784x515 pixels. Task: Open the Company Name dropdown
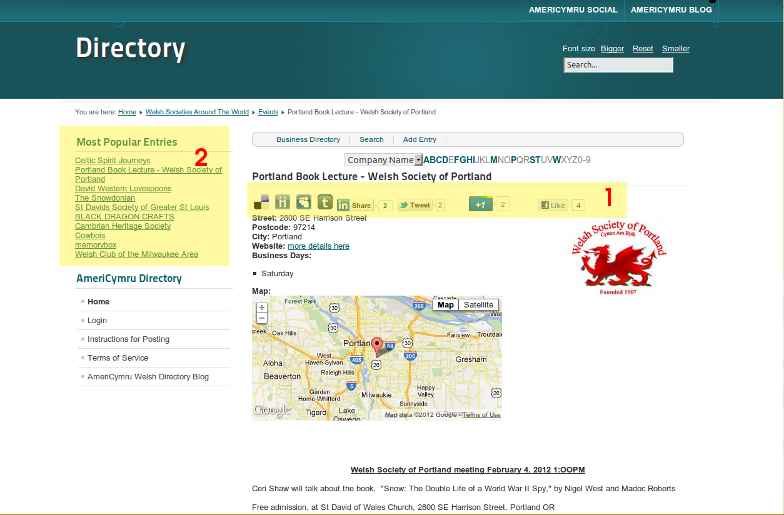point(384,160)
